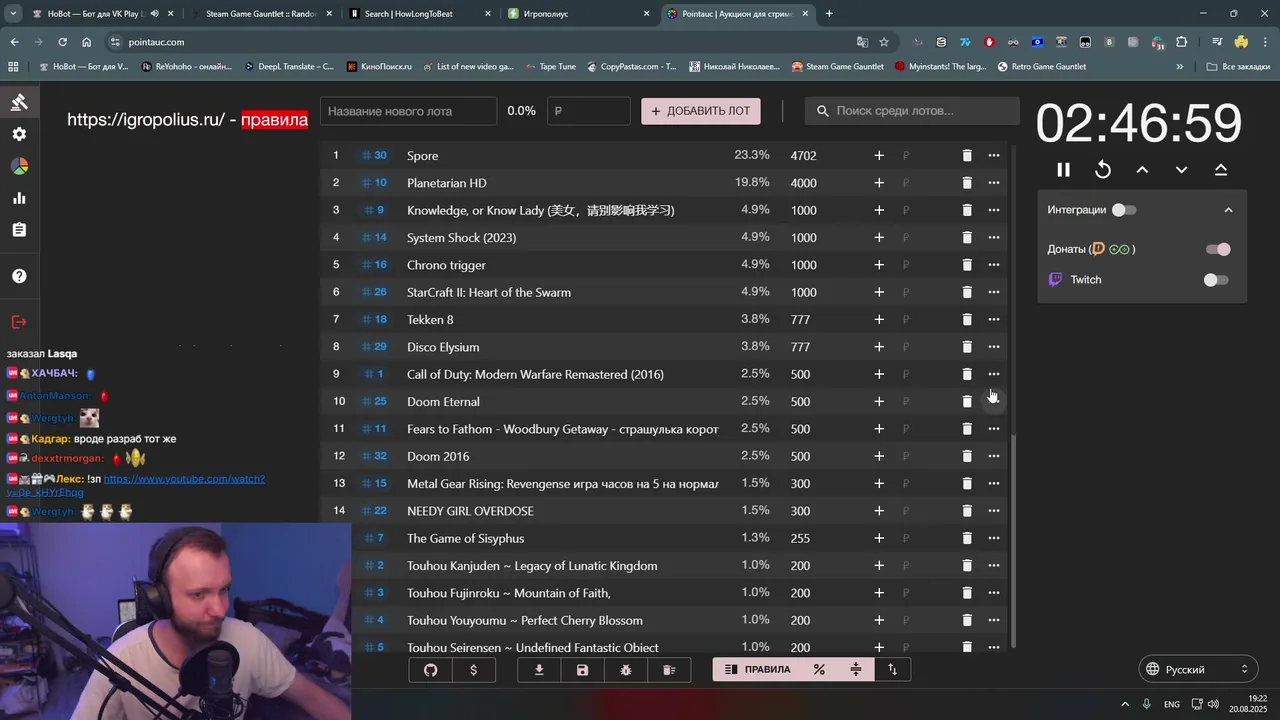Open the Русский language dropdown
Image resolution: width=1280 pixels, height=720 pixels.
(x=1198, y=669)
